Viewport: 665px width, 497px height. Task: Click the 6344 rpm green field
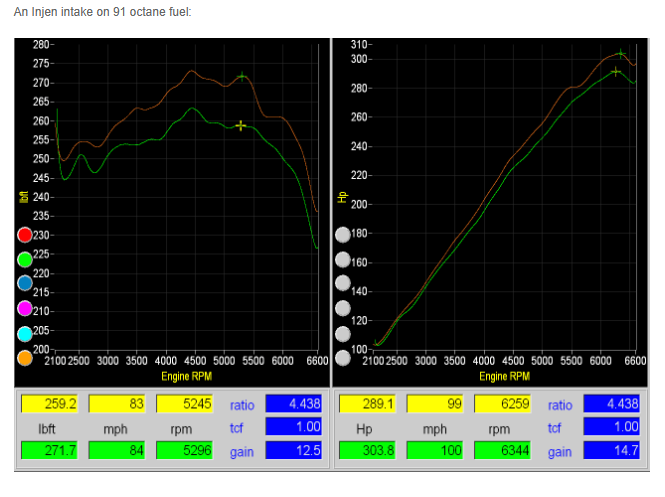coord(503,451)
